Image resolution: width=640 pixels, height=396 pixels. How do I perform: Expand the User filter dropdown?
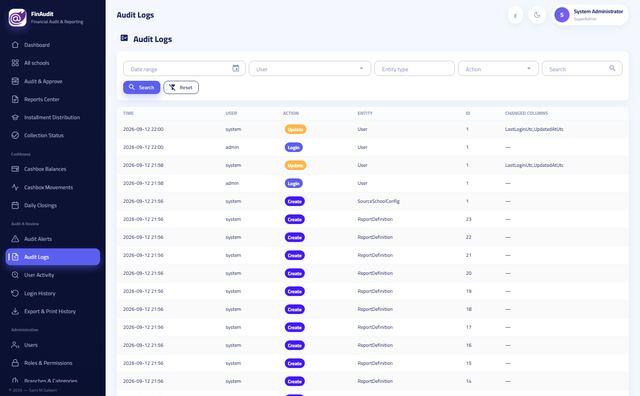310,69
